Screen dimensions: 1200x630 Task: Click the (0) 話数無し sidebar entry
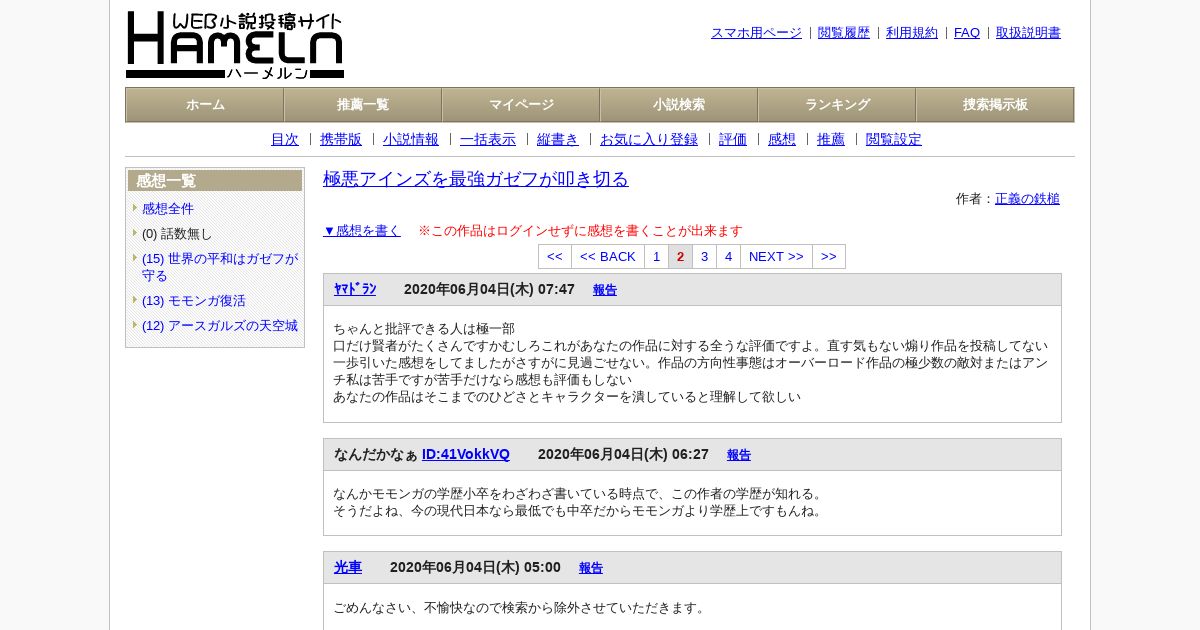(177, 234)
